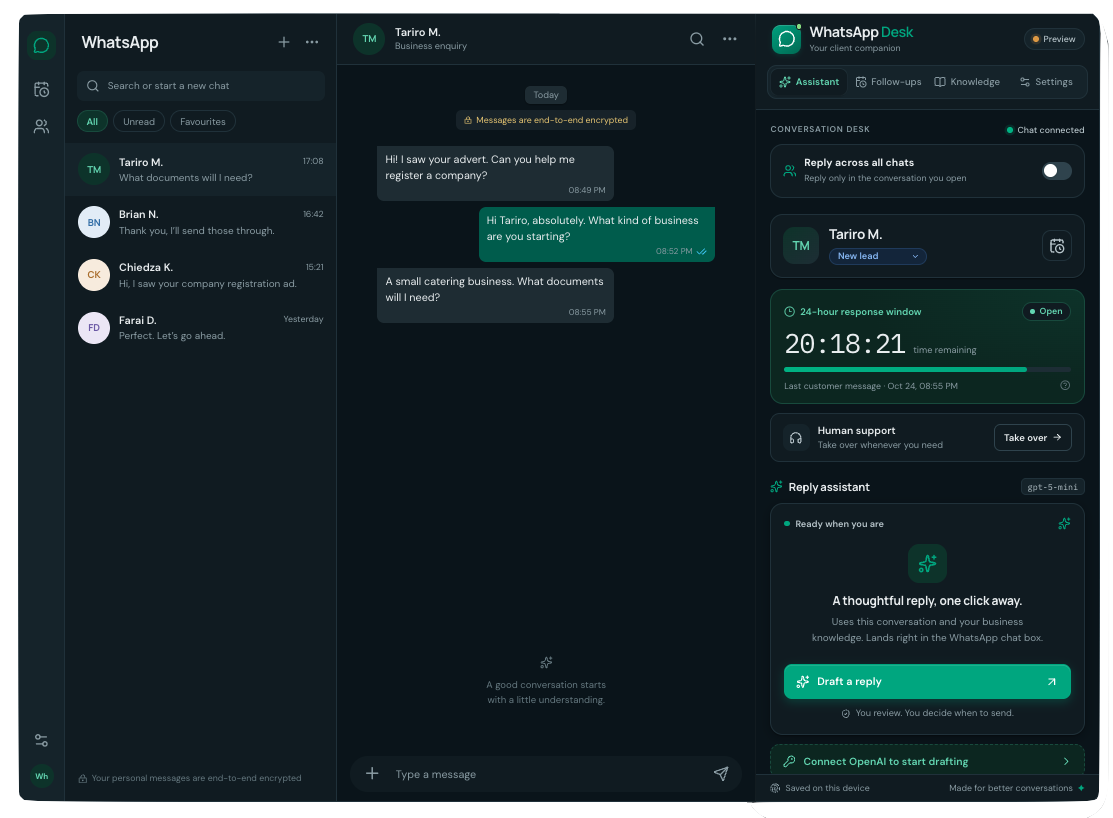The width and height of the screenshot is (1113, 818).
Task: Switch to the Knowledge tab
Action: click(967, 82)
